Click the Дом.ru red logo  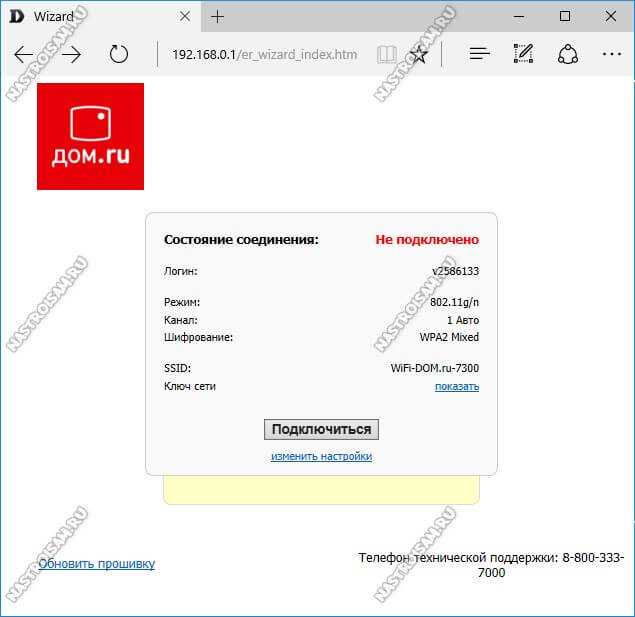click(x=90, y=136)
